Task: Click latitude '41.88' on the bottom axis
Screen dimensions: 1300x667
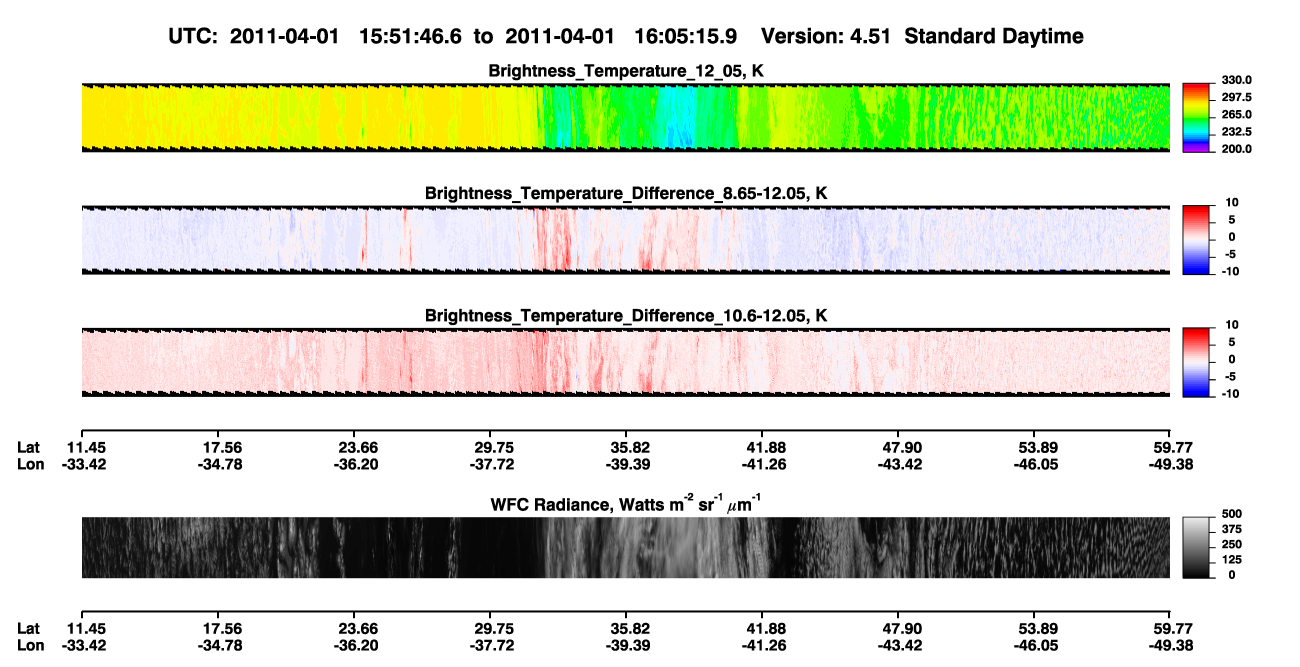Action: 766,628
